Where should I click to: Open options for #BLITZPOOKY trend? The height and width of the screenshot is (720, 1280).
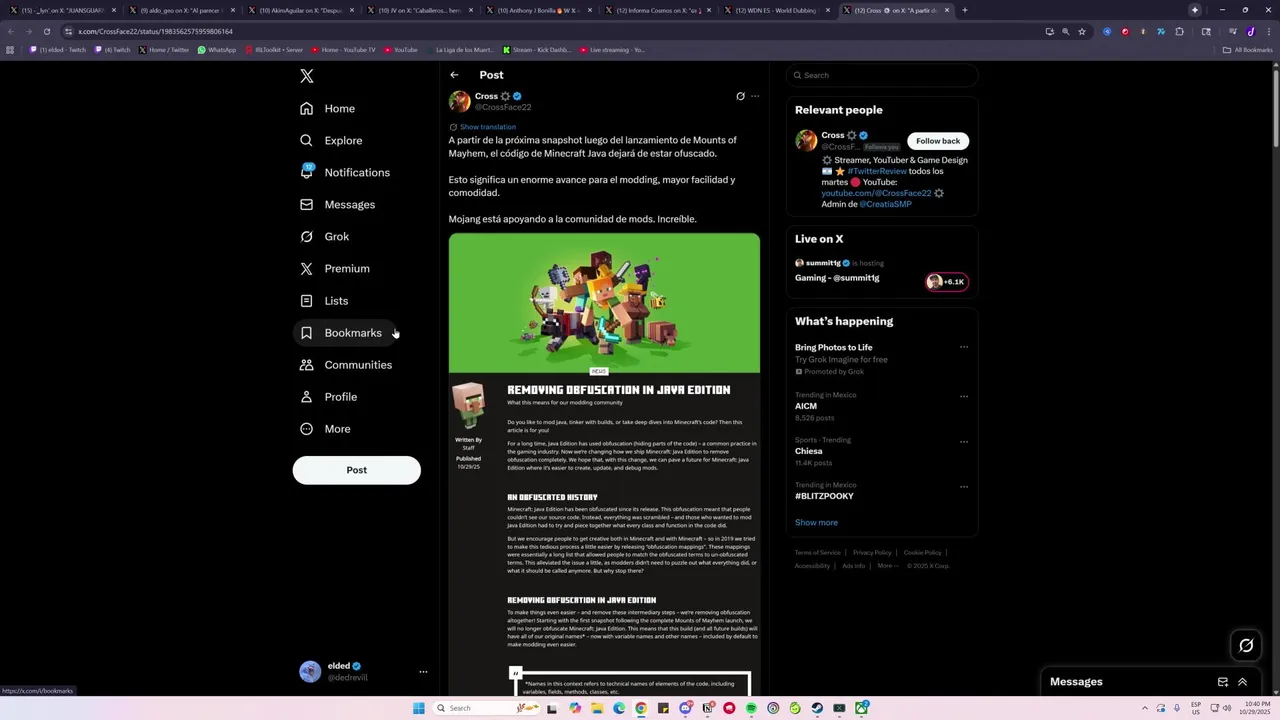(964, 487)
